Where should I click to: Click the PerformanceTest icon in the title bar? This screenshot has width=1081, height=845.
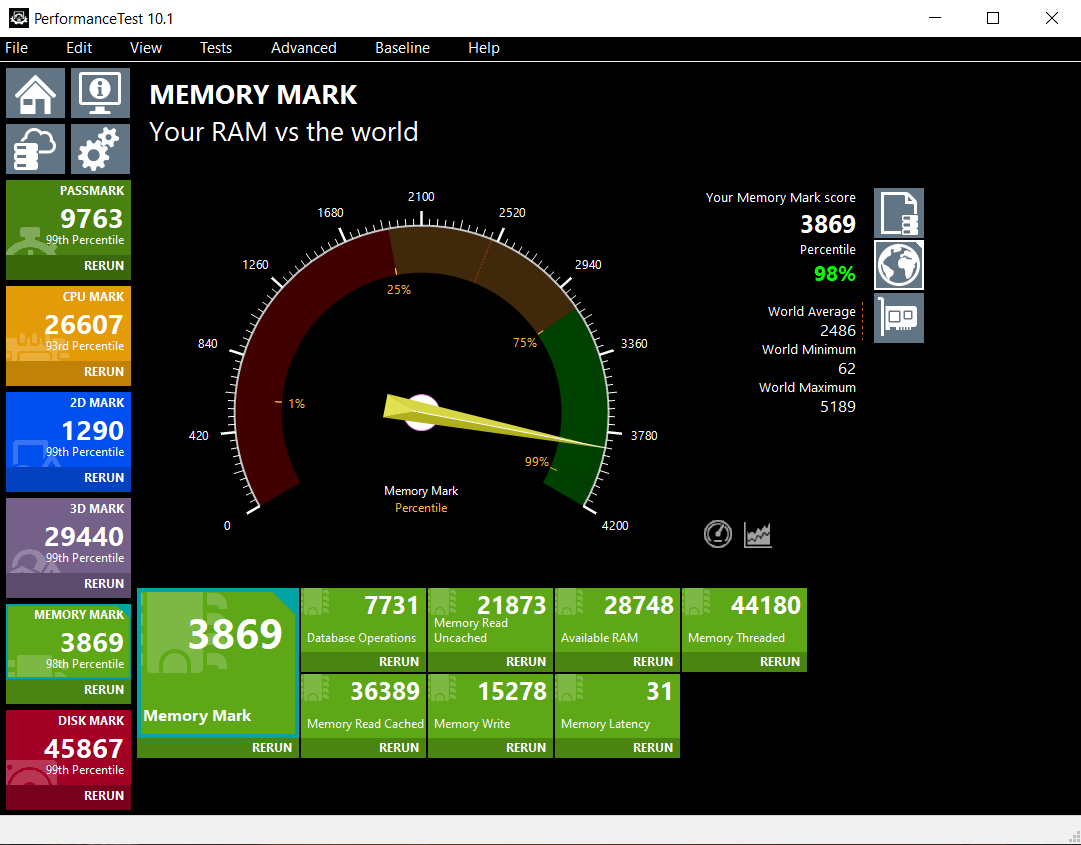(x=16, y=17)
